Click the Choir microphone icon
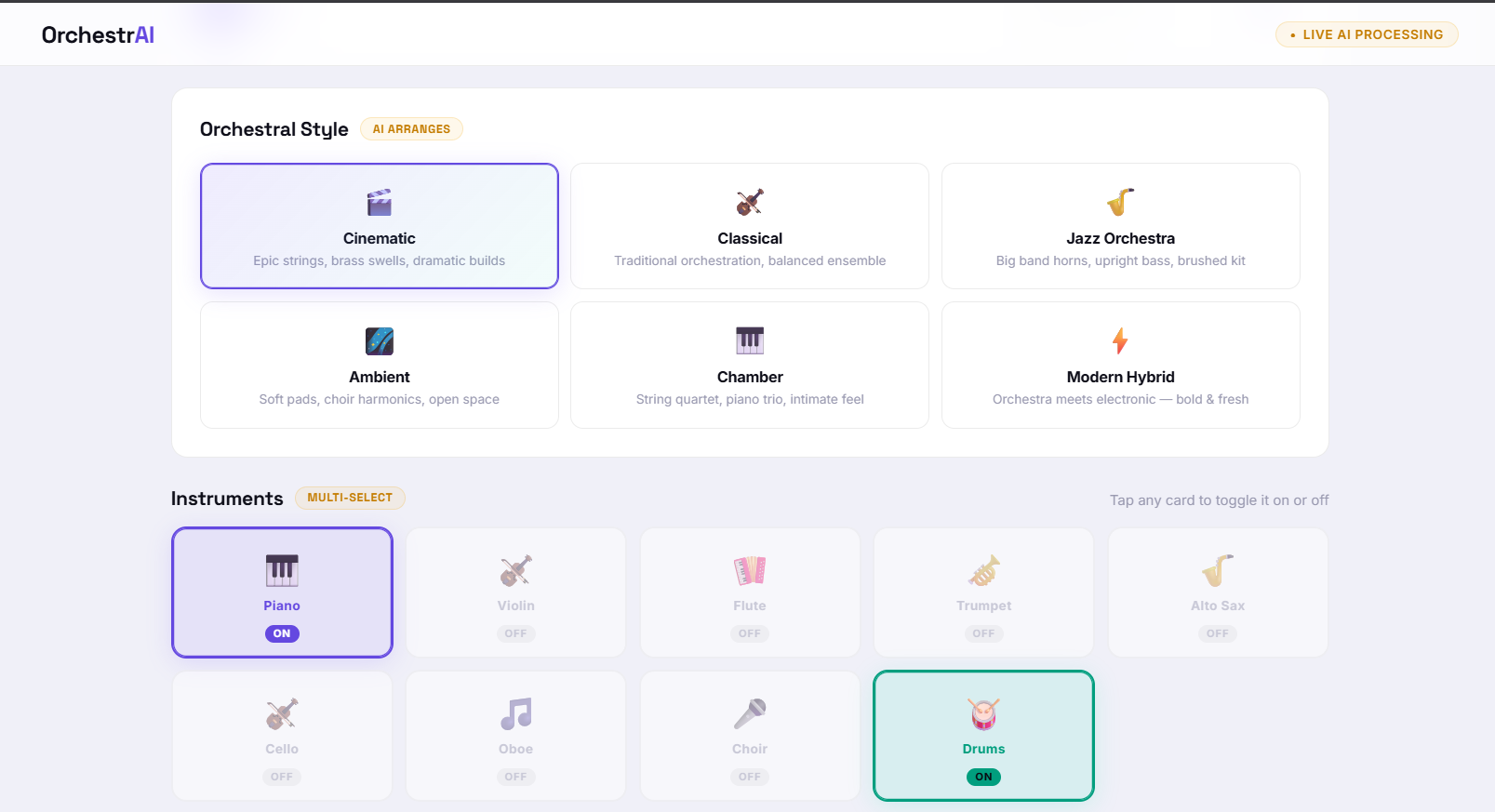 click(750, 713)
